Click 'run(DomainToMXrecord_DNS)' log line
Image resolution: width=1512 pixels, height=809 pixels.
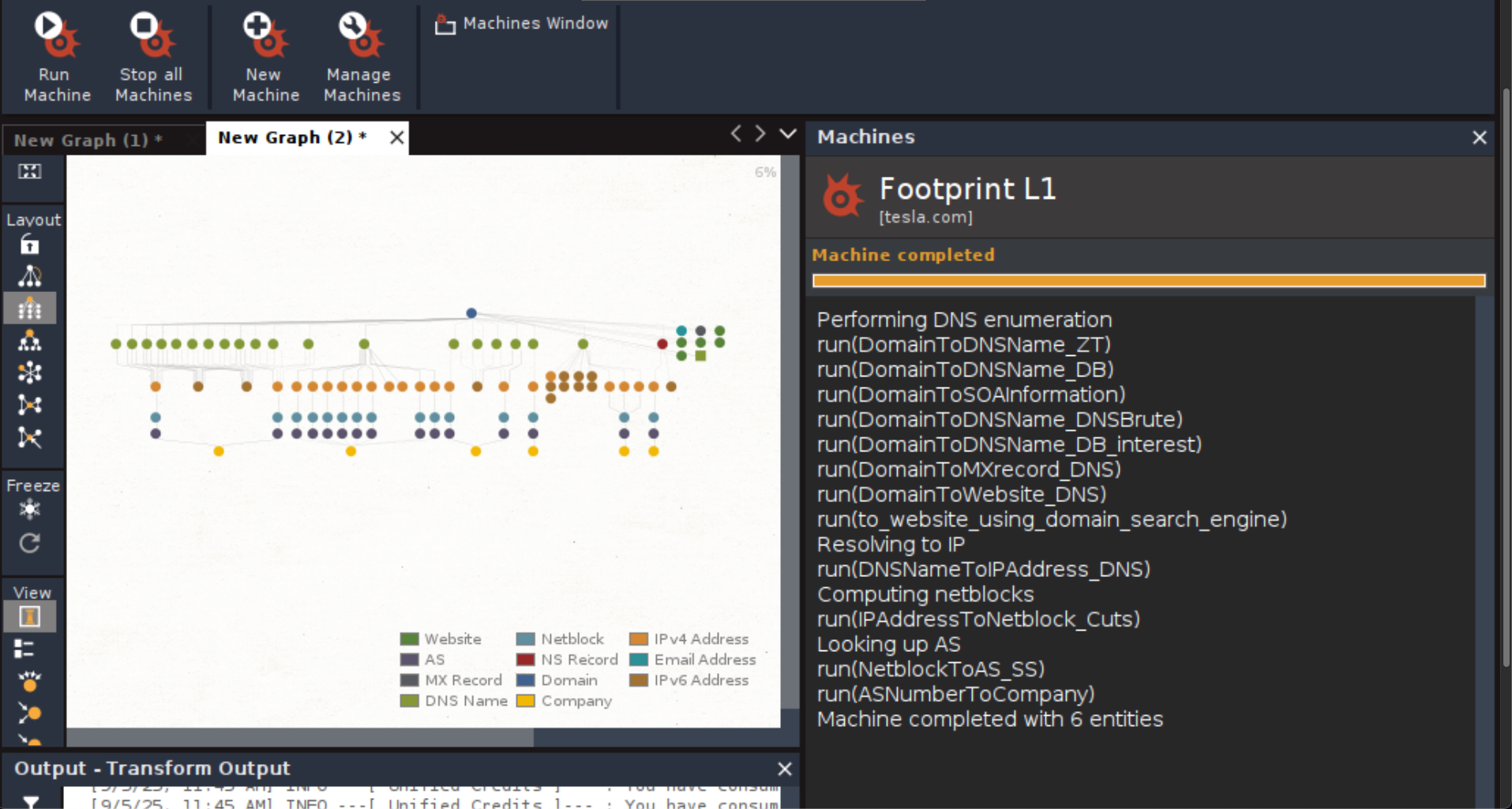click(x=969, y=470)
